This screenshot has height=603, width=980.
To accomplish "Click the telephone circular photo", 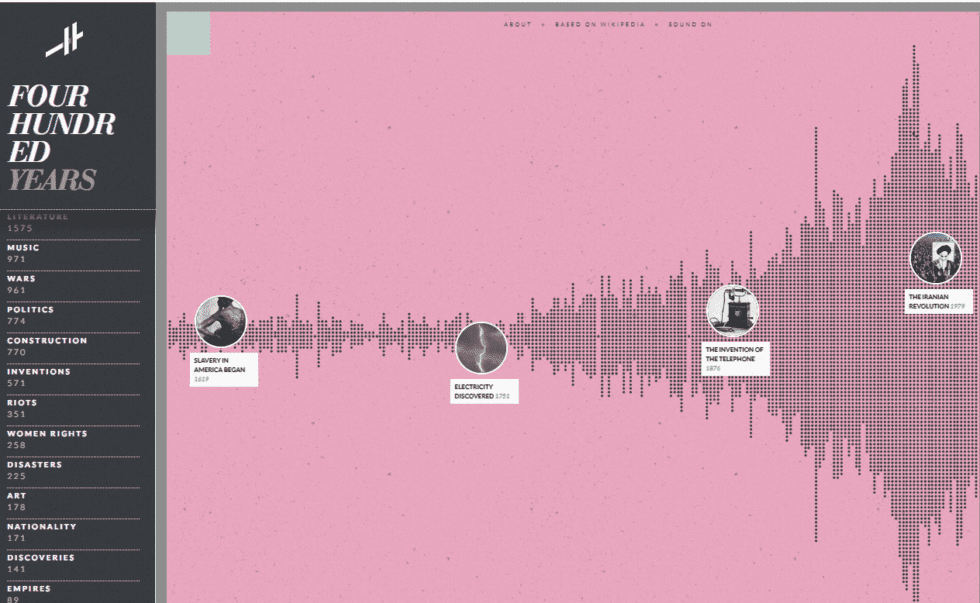I will pyautogui.click(x=732, y=311).
